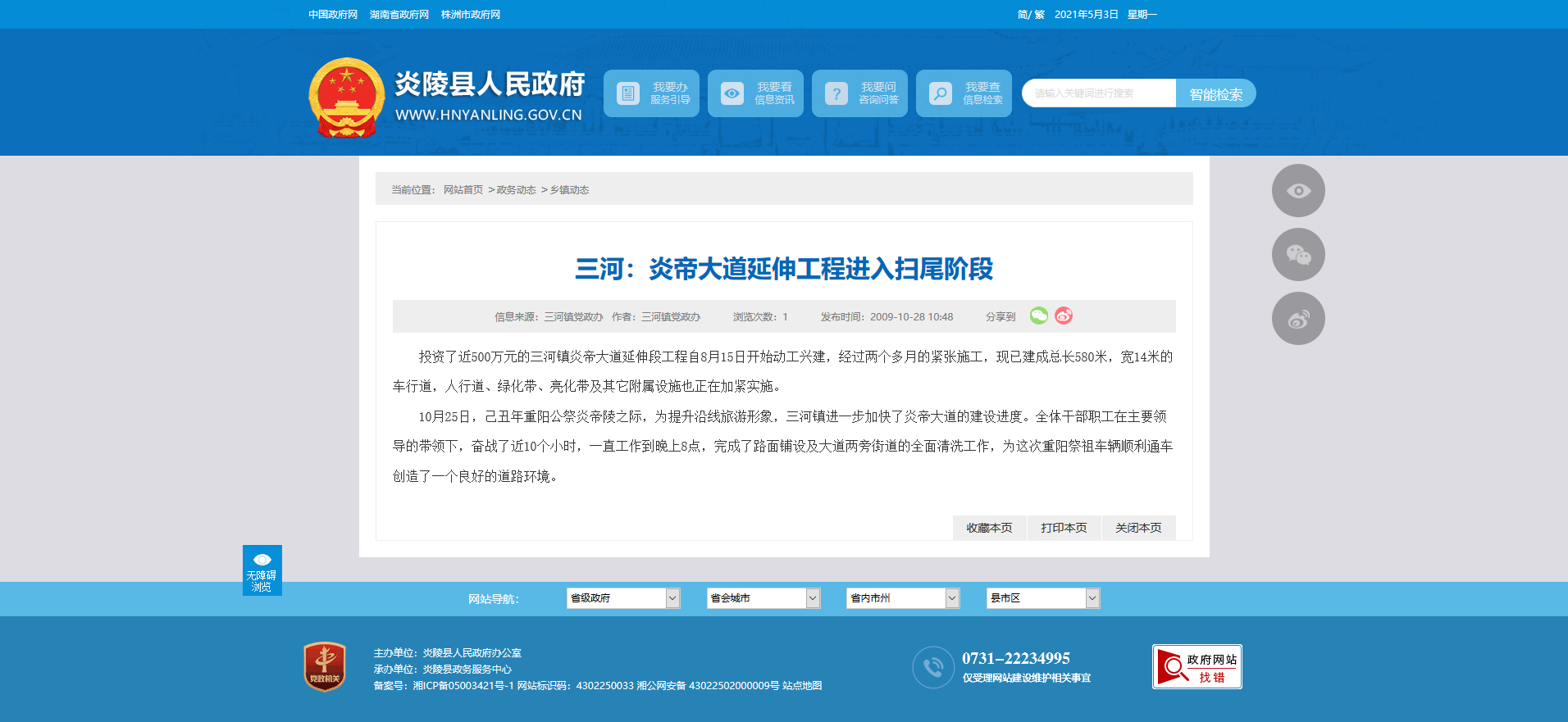
Task: Click the gray WeChat sidebar circle
Action: point(1298,255)
